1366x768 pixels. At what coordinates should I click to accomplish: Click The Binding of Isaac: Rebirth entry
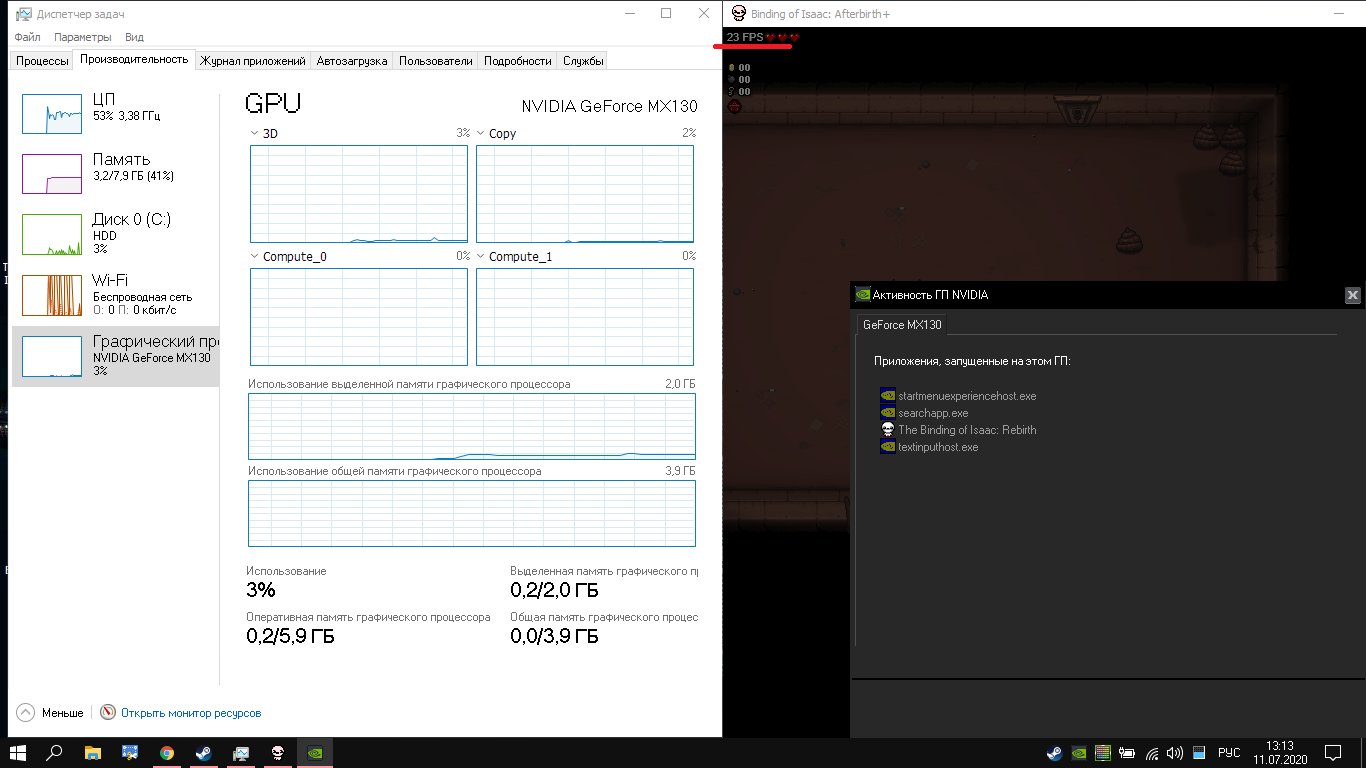point(967,430)
